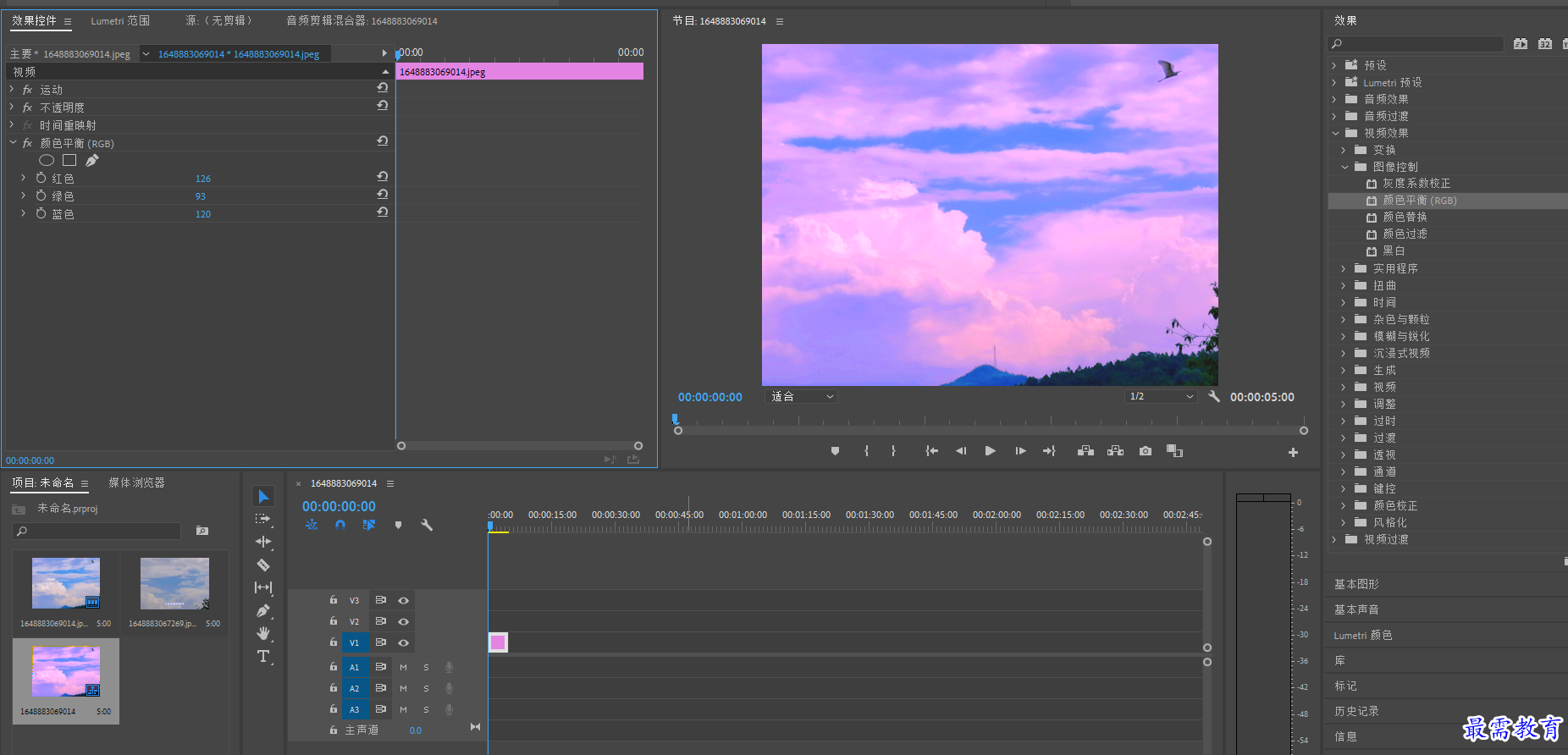
Task: Toggle V1 track output eye
Action: (x=404, y=642)
